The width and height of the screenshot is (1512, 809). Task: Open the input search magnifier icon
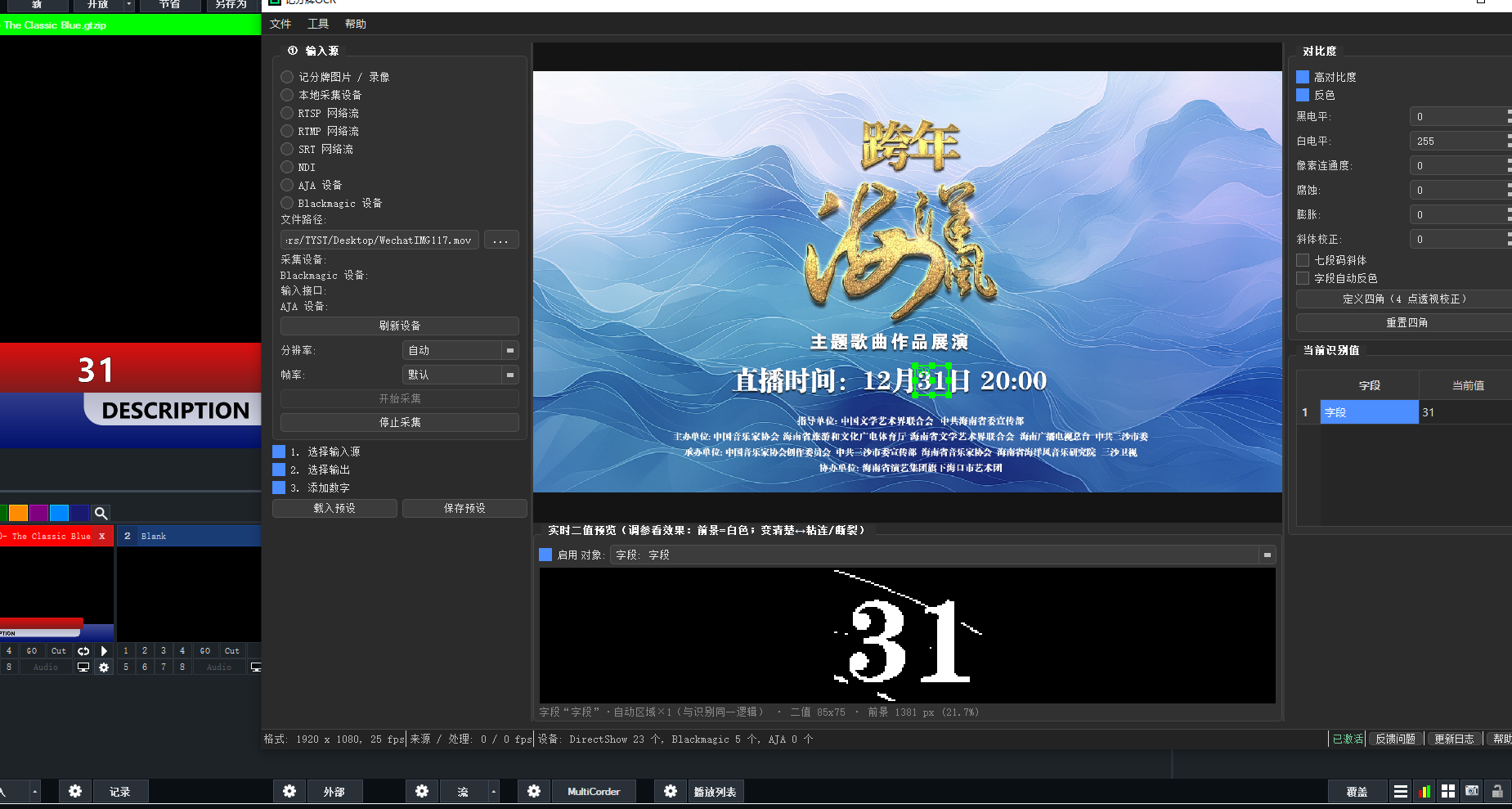tap(101, 513)
